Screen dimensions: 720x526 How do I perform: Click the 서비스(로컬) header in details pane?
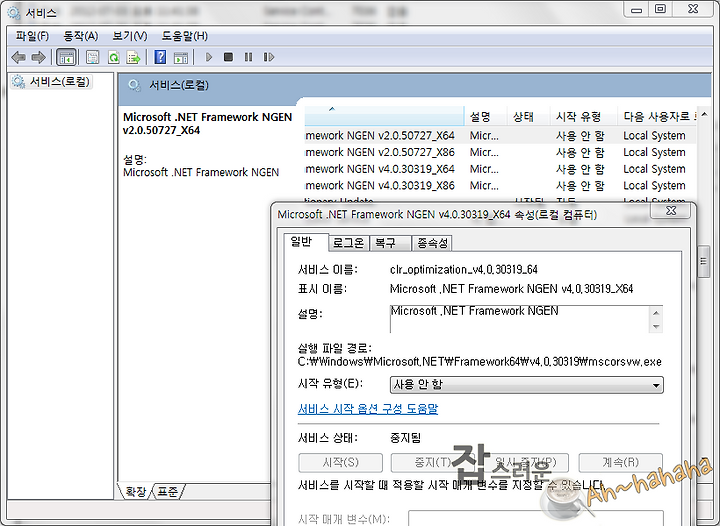click(x=178, y=85)
